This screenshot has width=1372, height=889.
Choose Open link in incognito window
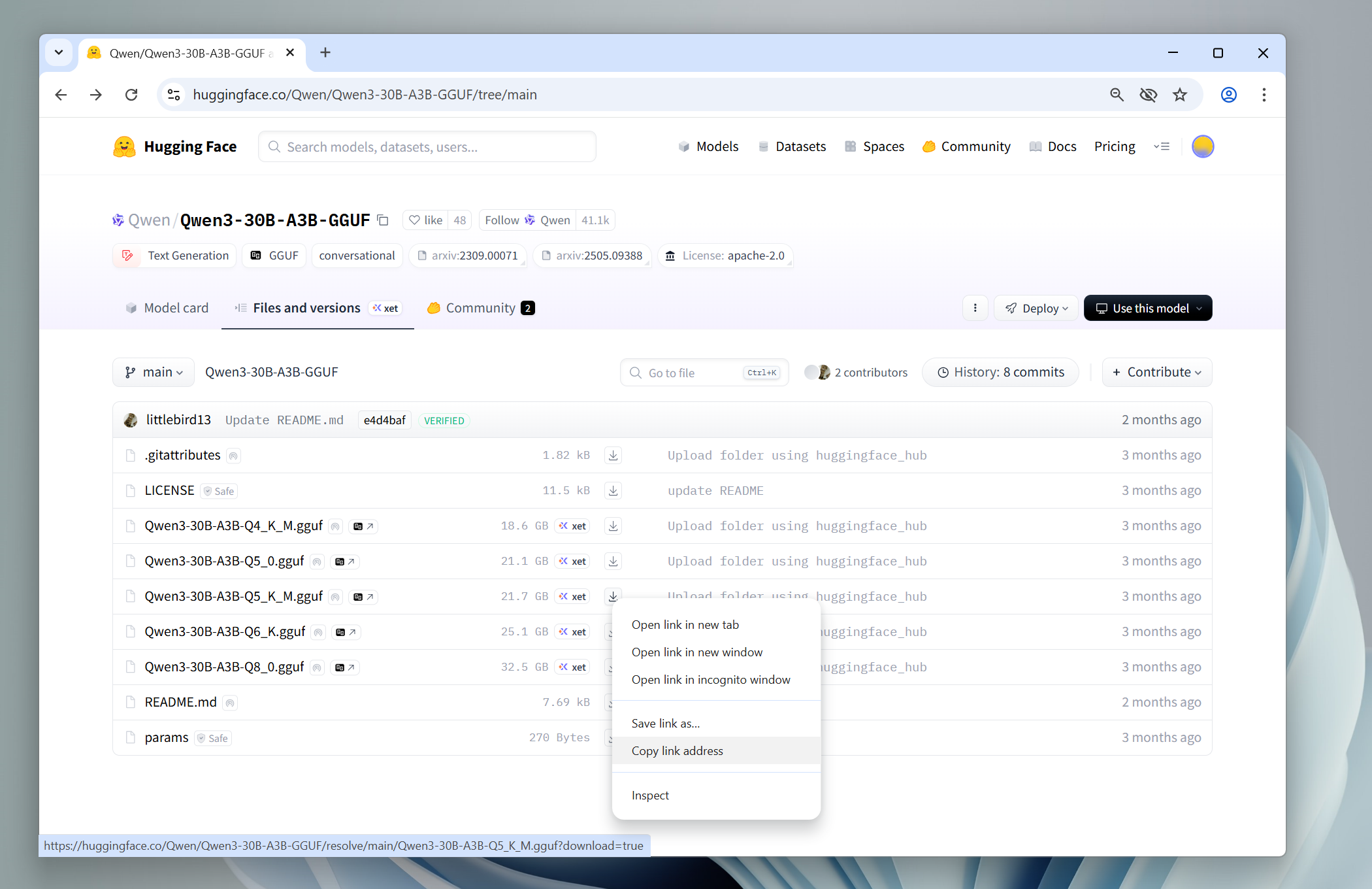[x=716, y=680]
